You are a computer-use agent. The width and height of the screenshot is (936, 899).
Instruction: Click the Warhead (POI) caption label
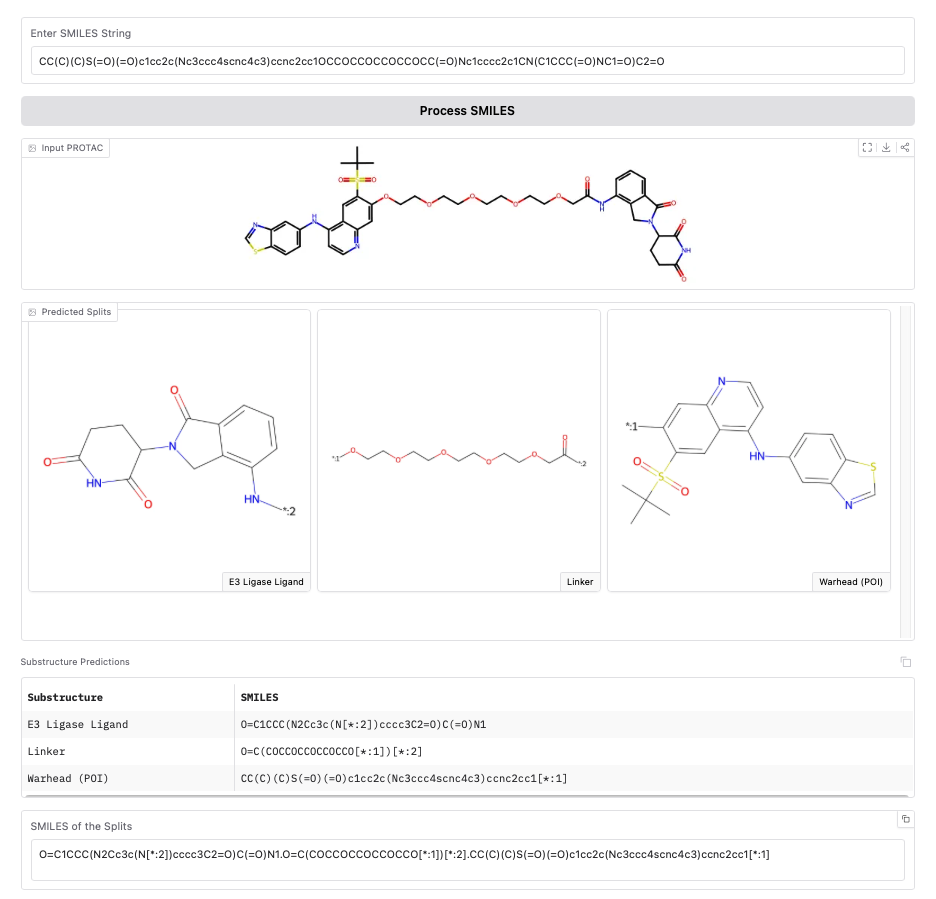[x=851, y=582]
